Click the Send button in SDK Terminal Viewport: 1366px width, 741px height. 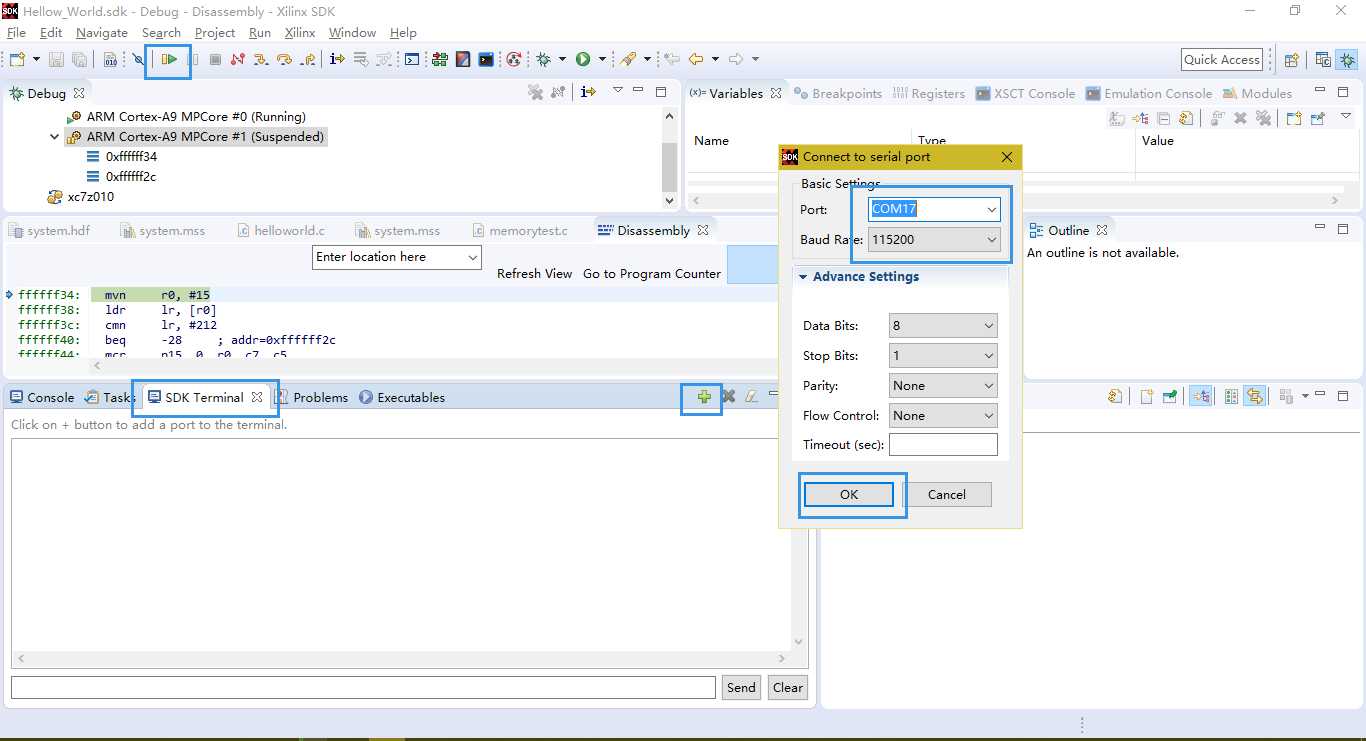tap(741, 687)
